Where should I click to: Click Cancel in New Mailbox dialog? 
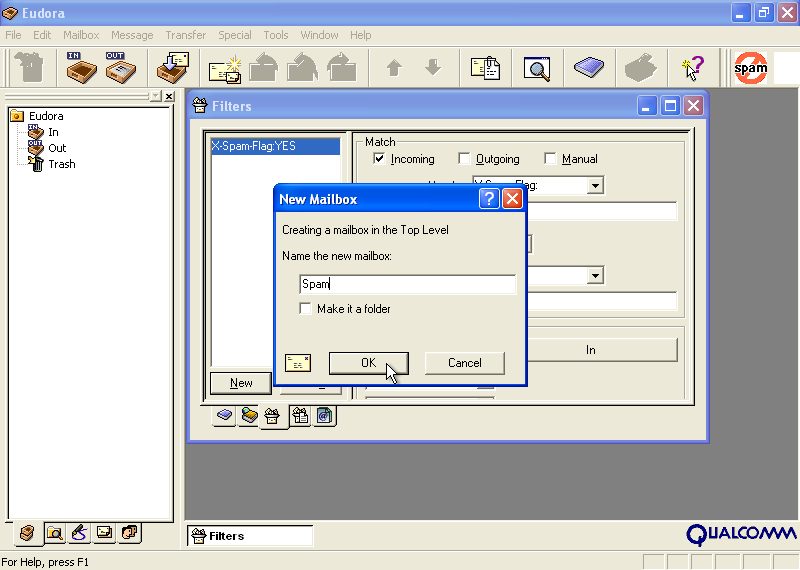pos(464,363)
